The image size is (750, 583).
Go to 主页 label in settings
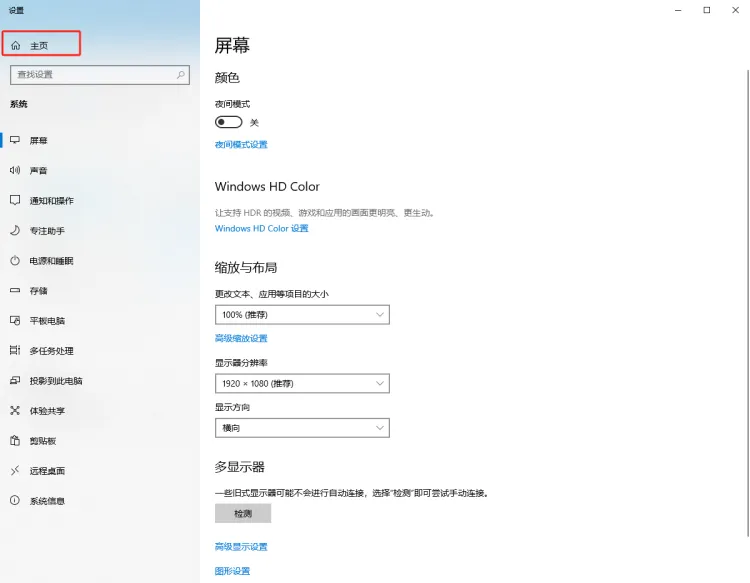coord(39,46)
